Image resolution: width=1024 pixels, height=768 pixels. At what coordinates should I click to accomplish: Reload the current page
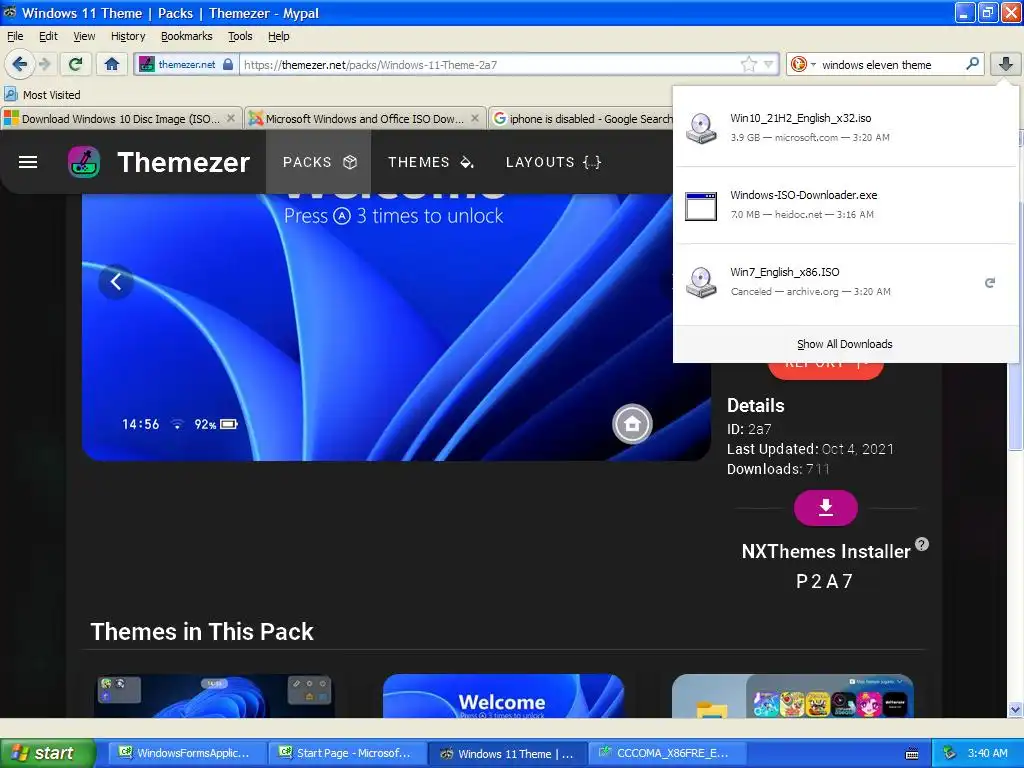[x=76, y=64]
